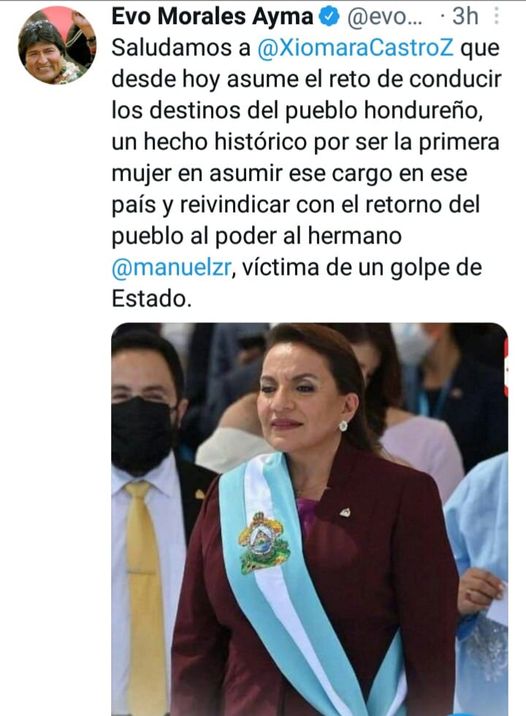526x716 pixels.
Task: Open the attached photo of woman with sash
Action: pos(310,519)
